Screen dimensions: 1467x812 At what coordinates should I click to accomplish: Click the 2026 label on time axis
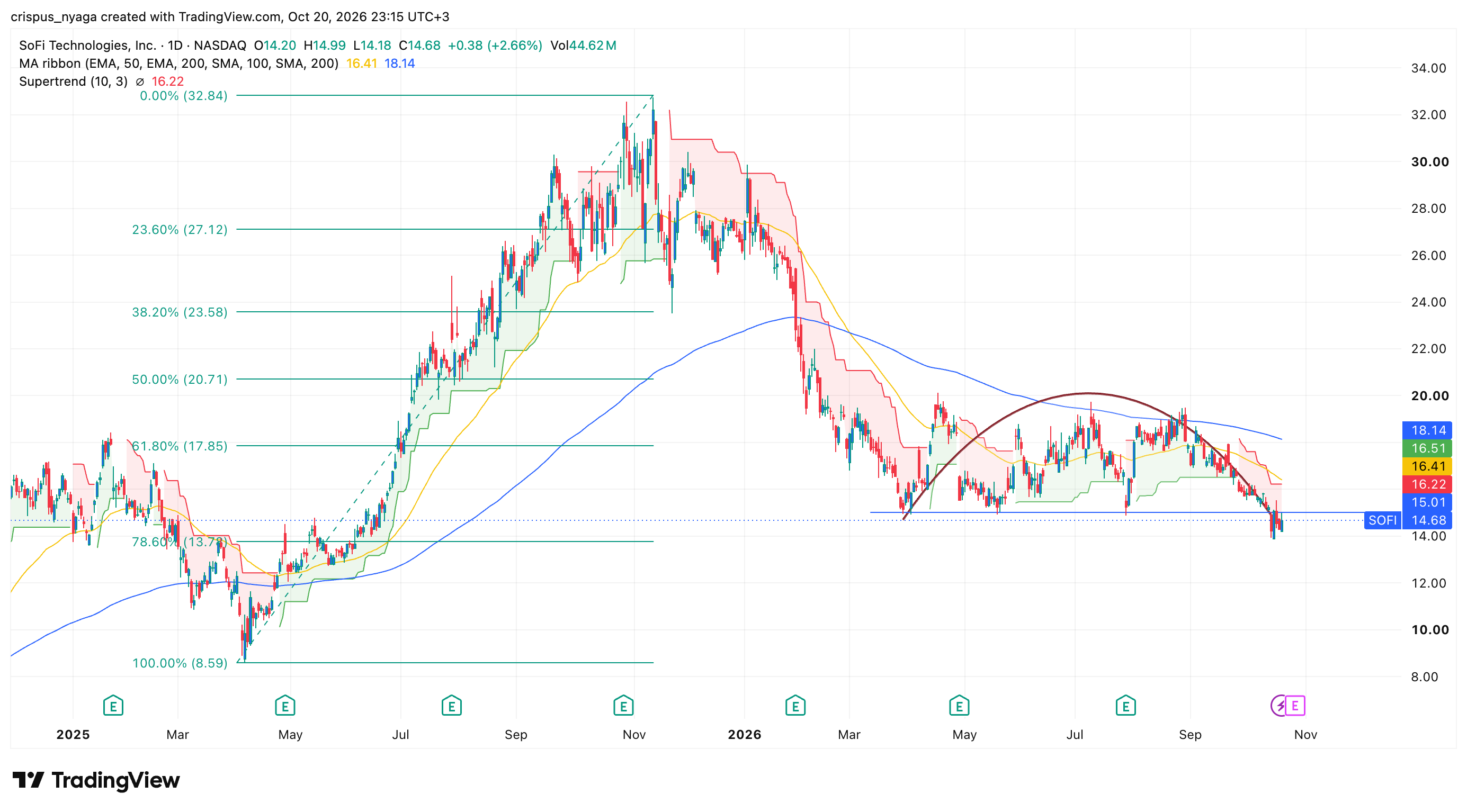coord(744,735)
